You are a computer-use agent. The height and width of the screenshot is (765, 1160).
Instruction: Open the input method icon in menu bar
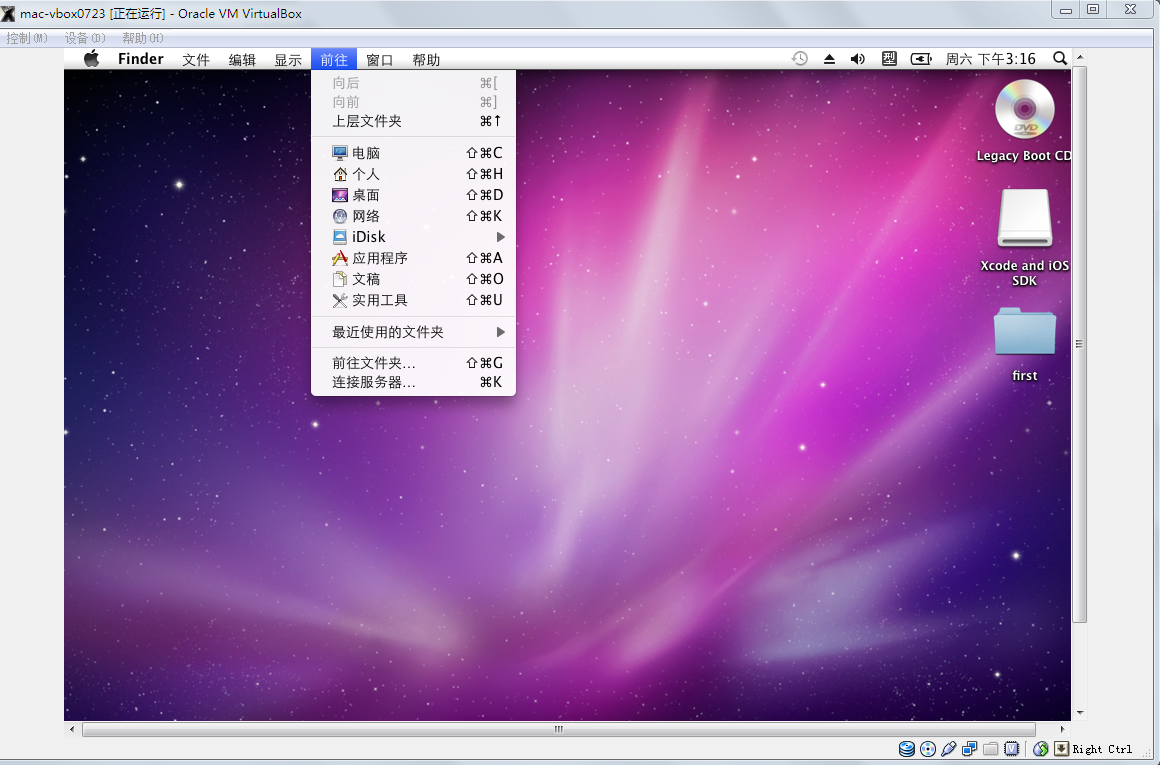point(889,58)
